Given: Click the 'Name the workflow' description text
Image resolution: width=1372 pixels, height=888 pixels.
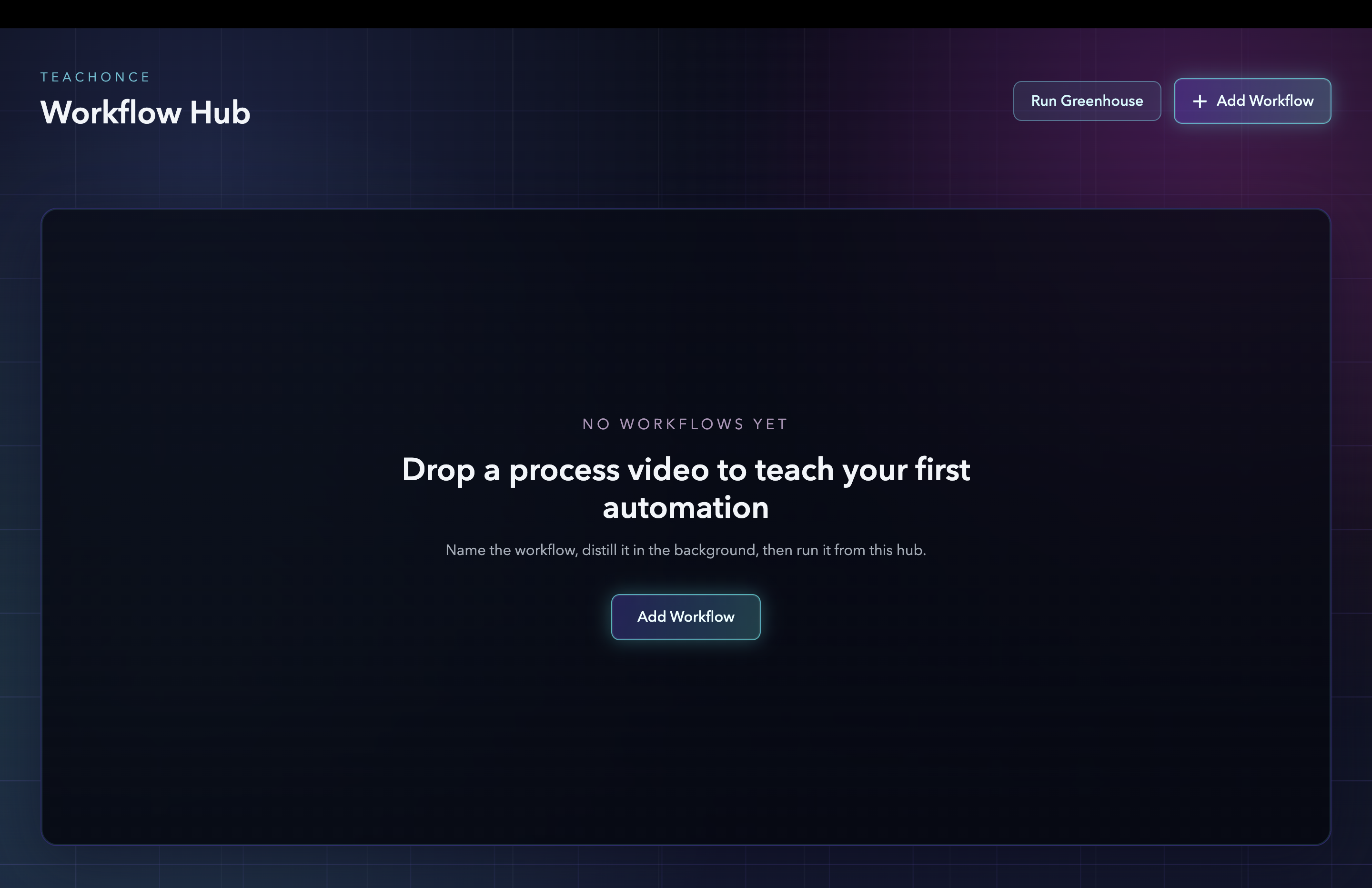Looking at the screenshot, I should click(511, 550).
